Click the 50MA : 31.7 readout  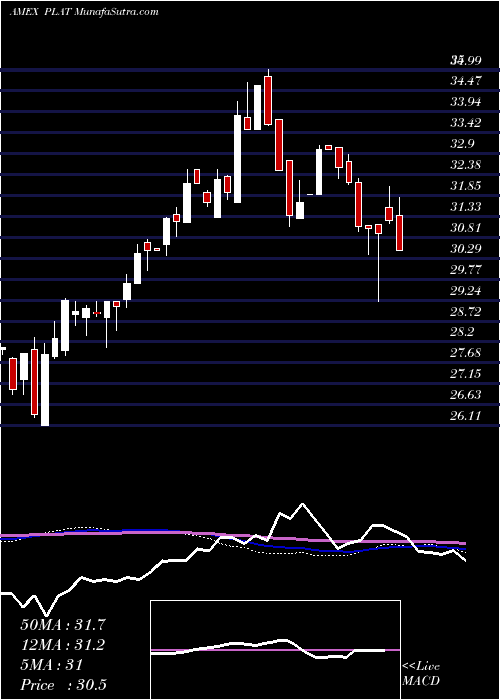[63, 625]
